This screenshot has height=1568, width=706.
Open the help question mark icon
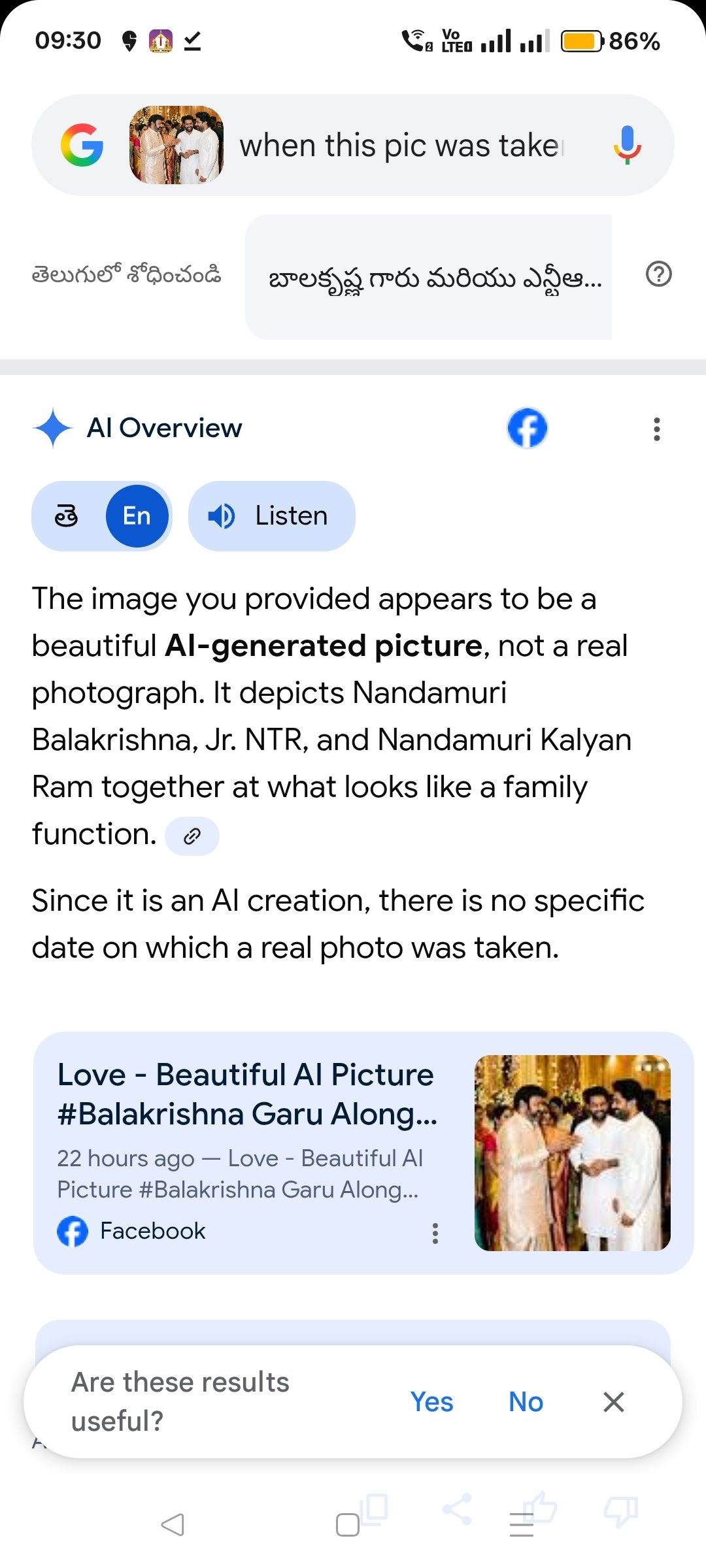click(x=658, y=274)
